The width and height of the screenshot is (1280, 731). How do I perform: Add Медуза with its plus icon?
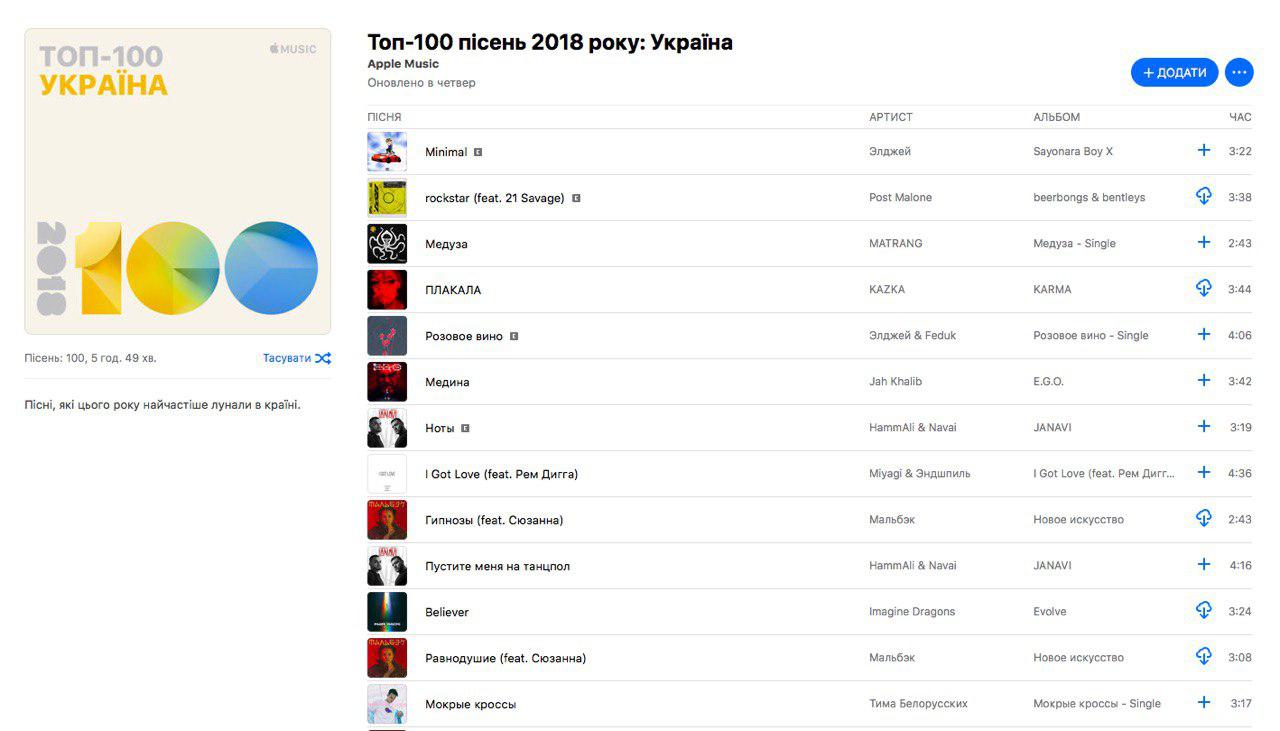pyautogui.click(x=1204, y=243)
